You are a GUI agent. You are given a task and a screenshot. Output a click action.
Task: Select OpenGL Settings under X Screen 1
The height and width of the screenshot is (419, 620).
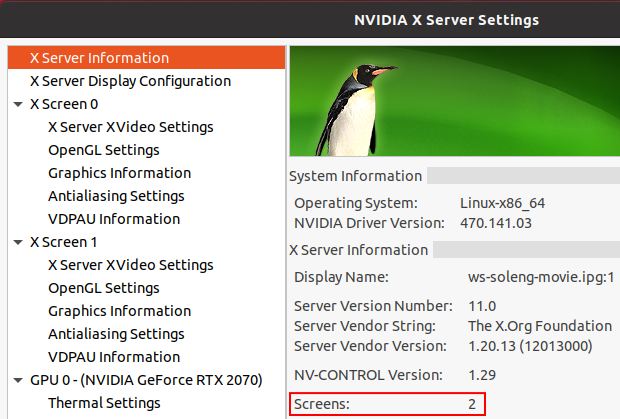click(x=103, y=288)
